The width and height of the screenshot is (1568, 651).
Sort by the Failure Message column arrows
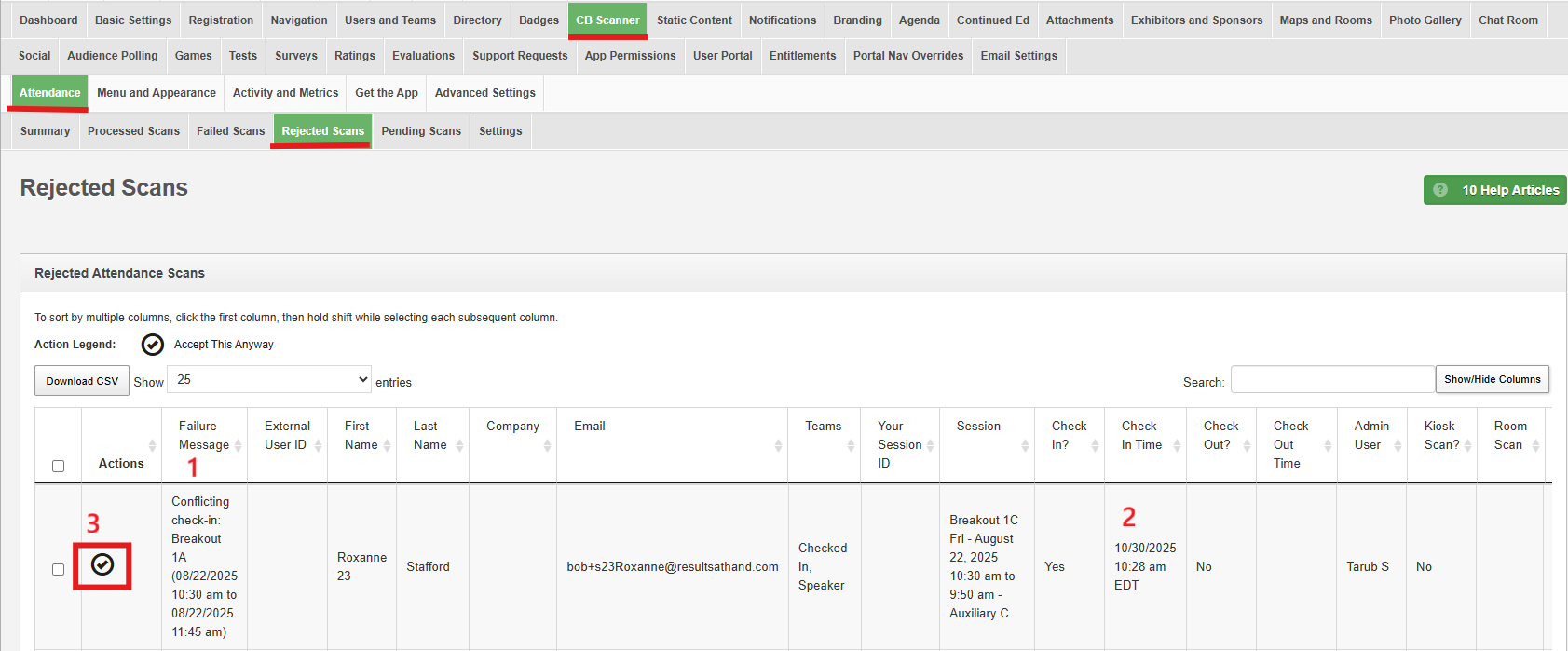[239, 445]
